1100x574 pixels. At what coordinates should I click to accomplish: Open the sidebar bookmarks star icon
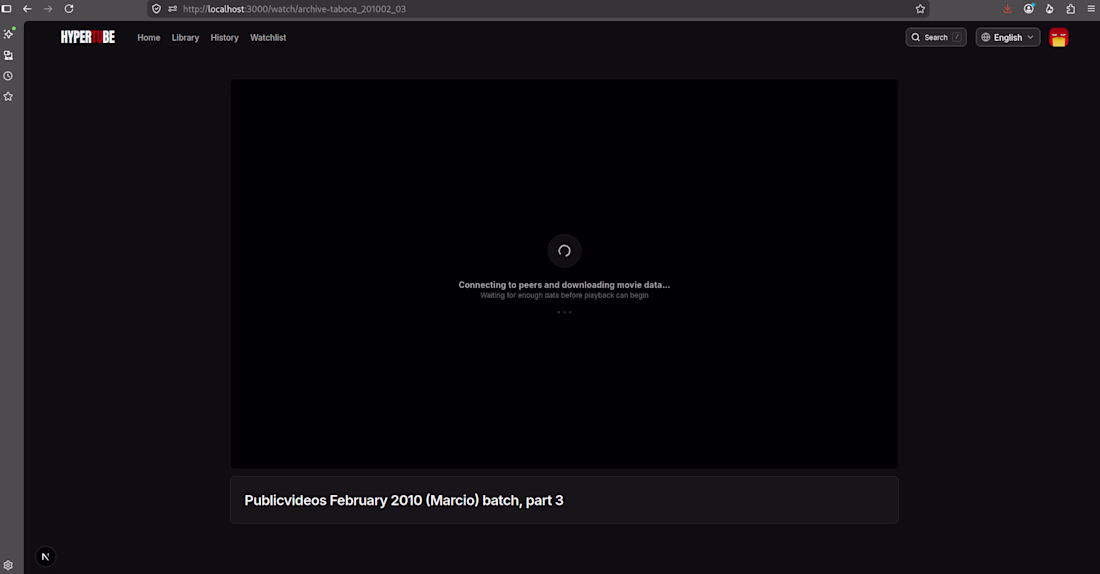point(8,96)
